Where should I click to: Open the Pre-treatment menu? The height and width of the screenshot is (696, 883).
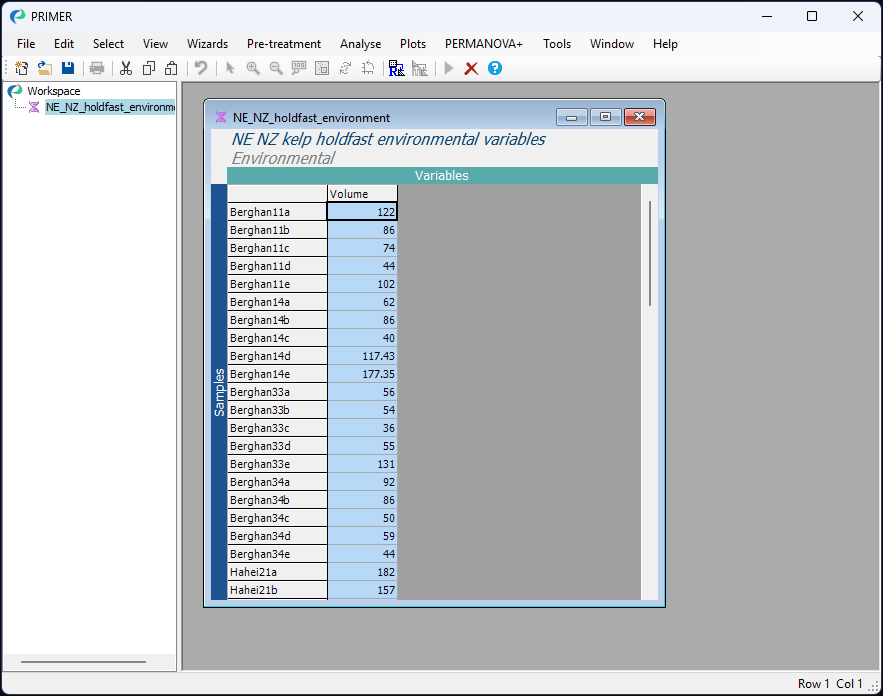pos(284,44)
